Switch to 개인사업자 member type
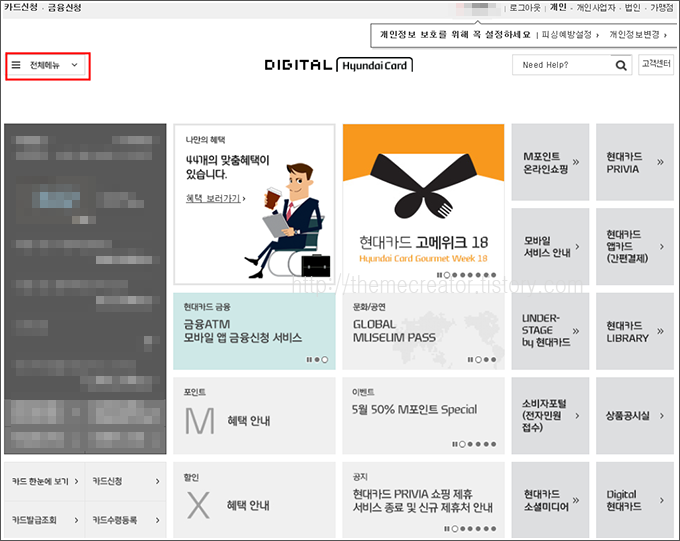 tap(596, 8)
